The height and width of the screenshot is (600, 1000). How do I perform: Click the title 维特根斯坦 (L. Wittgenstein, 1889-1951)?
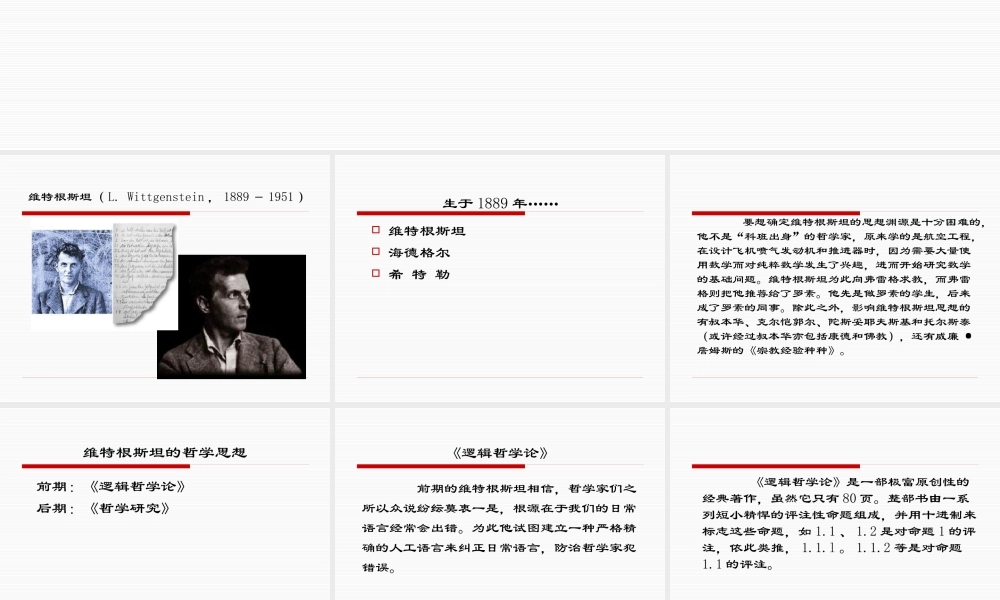(165, 197)
